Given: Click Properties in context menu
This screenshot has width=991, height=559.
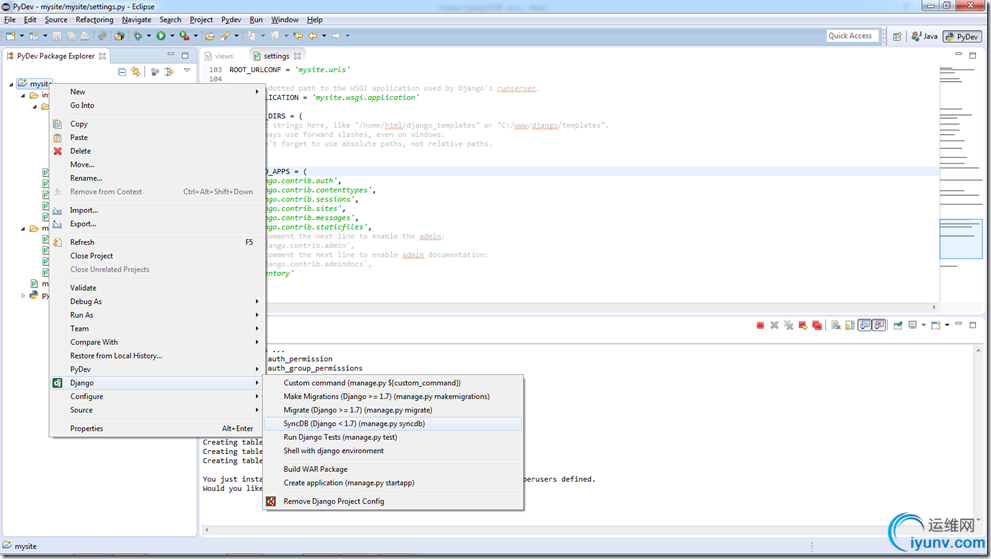Looking at the screenshot, I should pyautogui.click(x=157, y=428).
